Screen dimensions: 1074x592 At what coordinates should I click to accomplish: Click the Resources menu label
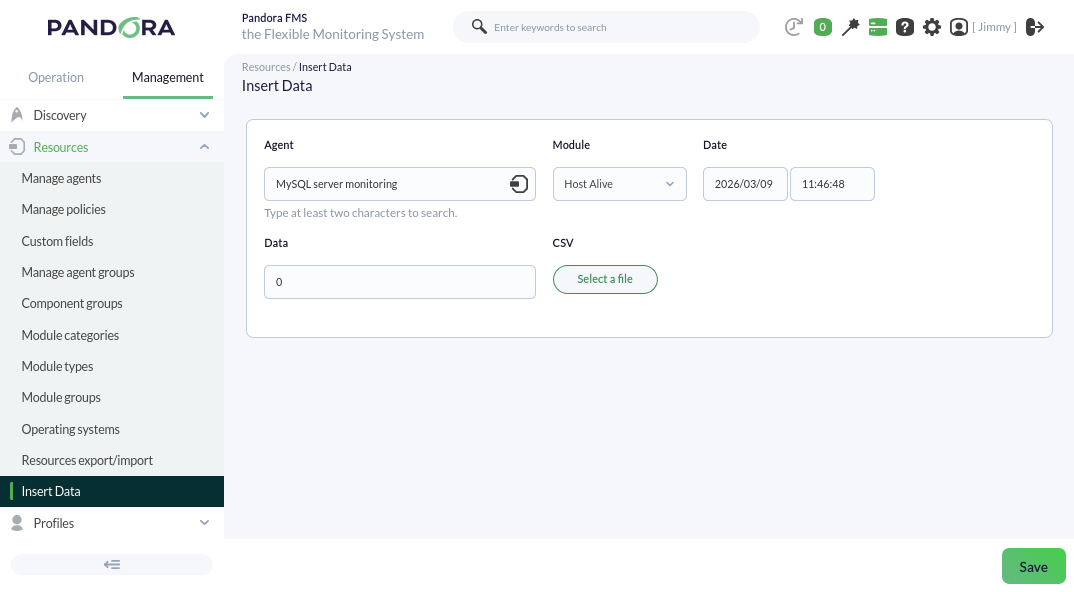click(x=61, y=147)
